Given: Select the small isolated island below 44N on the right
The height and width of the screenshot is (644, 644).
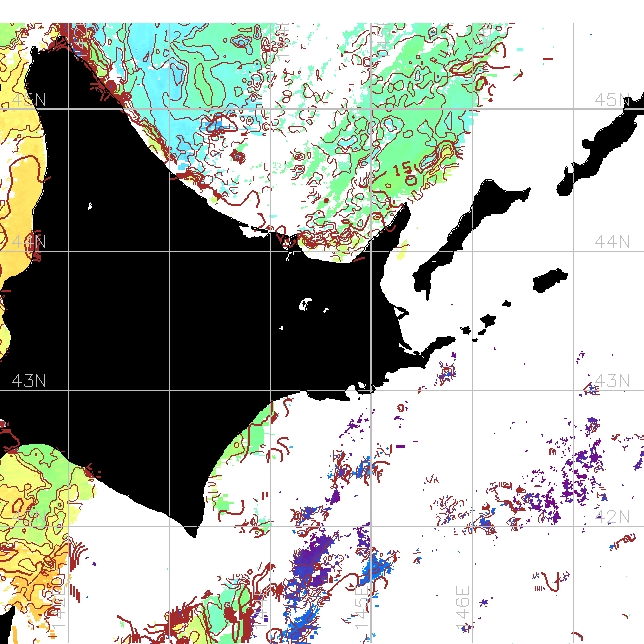Looking at the screenshot, I should pyautogui.click(x=549, y=280).
